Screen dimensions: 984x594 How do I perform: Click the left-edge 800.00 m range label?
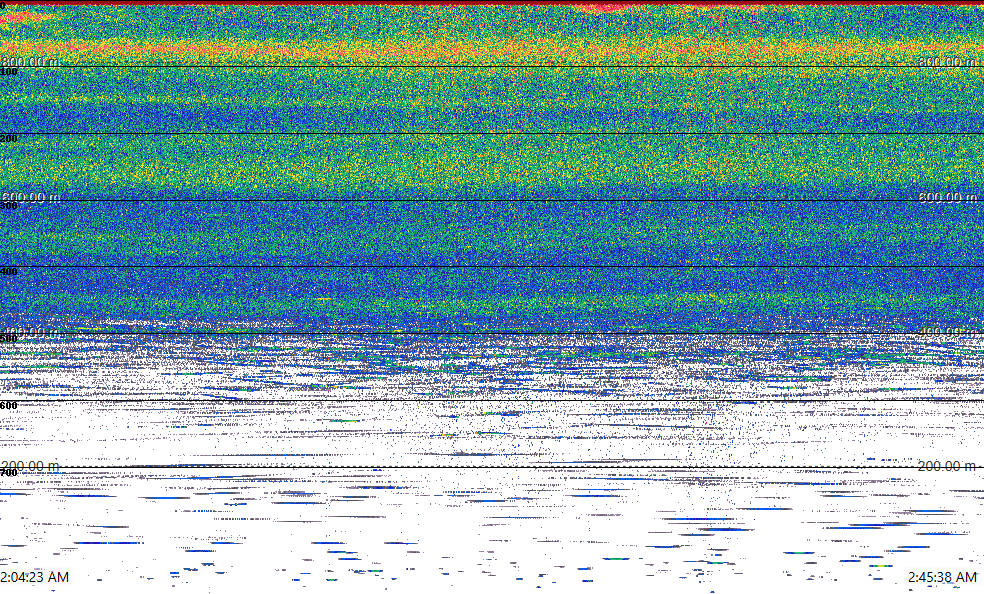point(30,62)
